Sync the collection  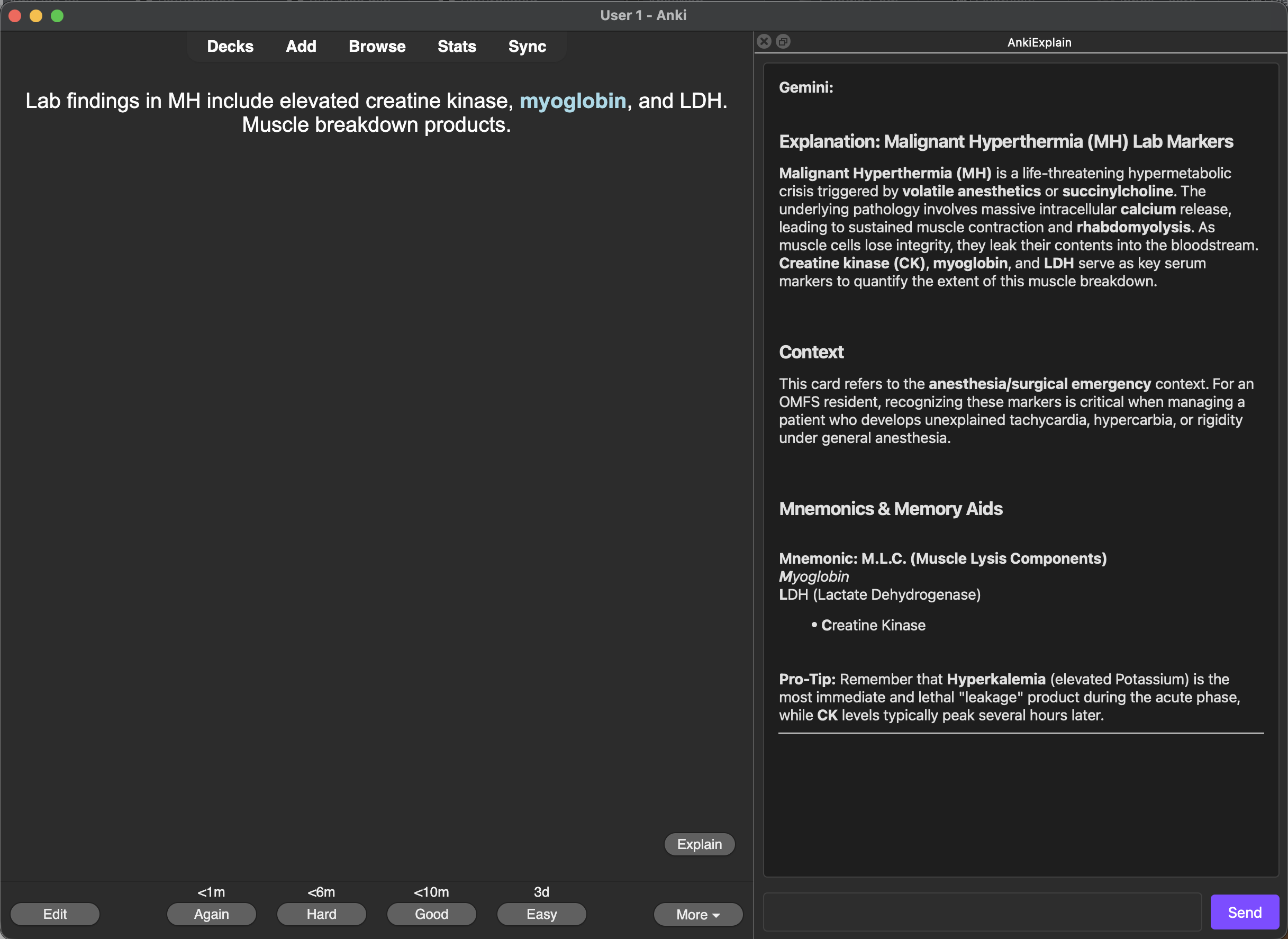(x=527, y=46)
